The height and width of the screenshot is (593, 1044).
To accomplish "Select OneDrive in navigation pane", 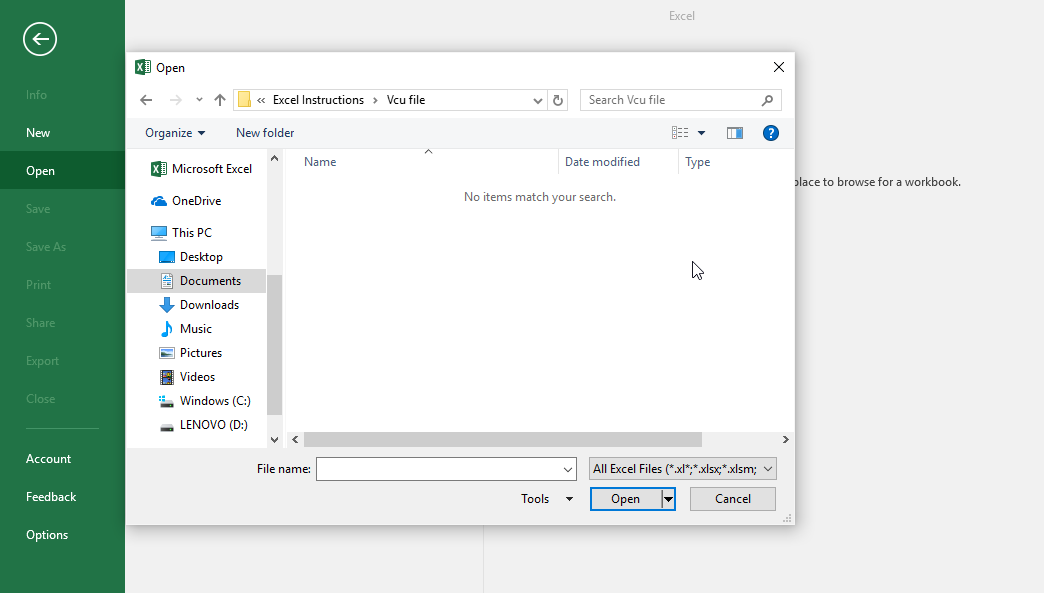I will [x=196, y=201].
